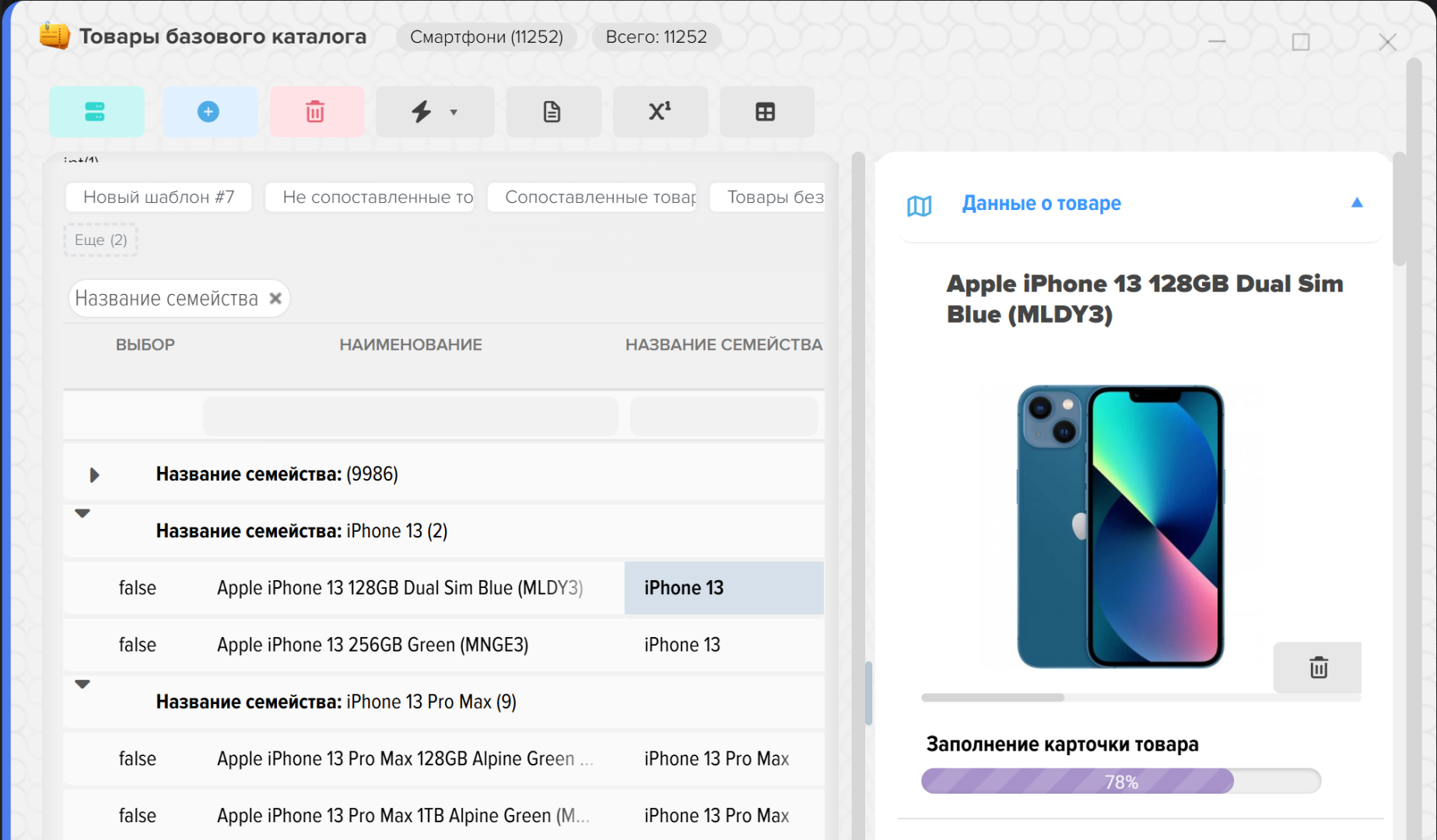Maximize the catalog window

click(x=1301, y=42)
